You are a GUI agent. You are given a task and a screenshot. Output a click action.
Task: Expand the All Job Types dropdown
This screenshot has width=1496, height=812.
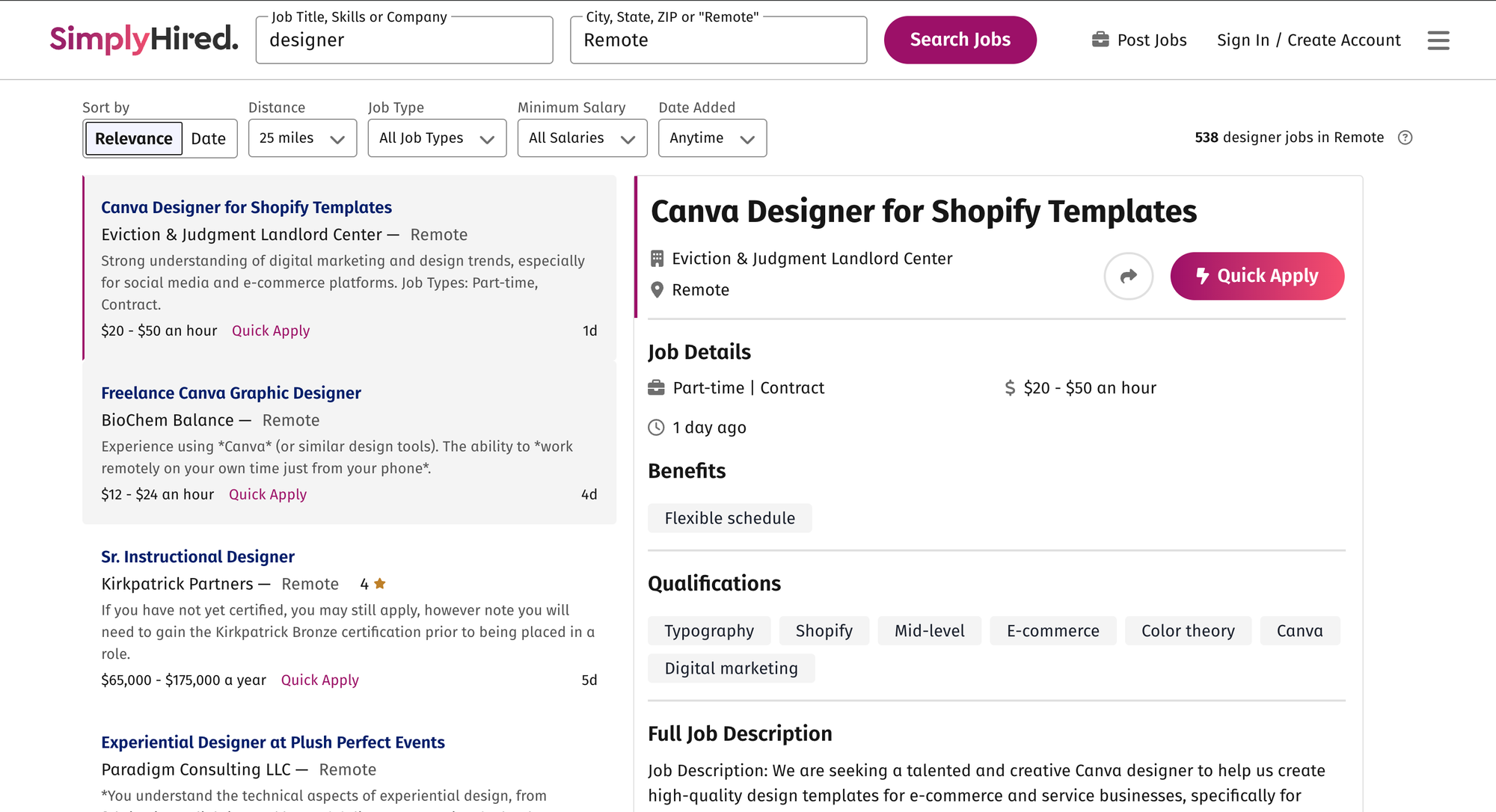click(437, 138)
